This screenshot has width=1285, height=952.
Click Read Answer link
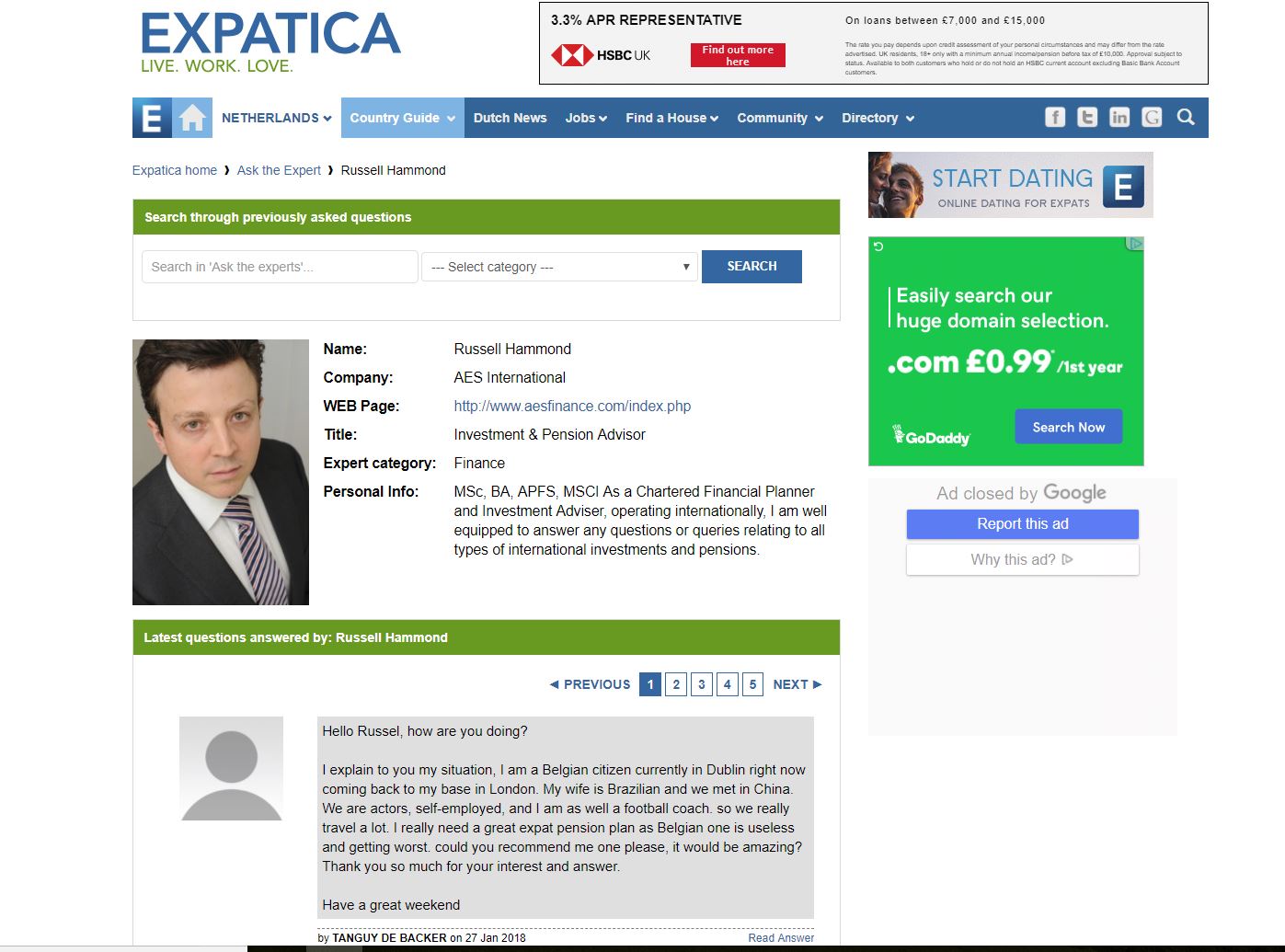(781, 938)
